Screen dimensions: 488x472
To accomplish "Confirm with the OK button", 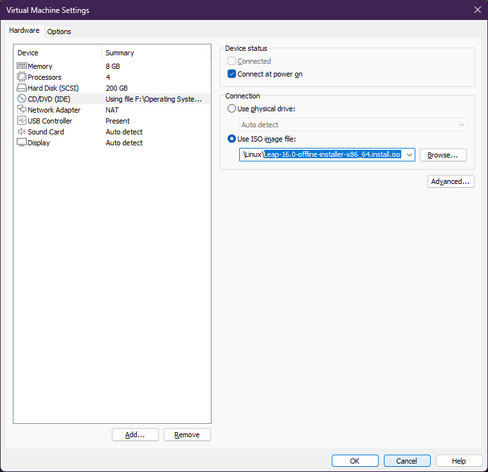I will 355,461.
